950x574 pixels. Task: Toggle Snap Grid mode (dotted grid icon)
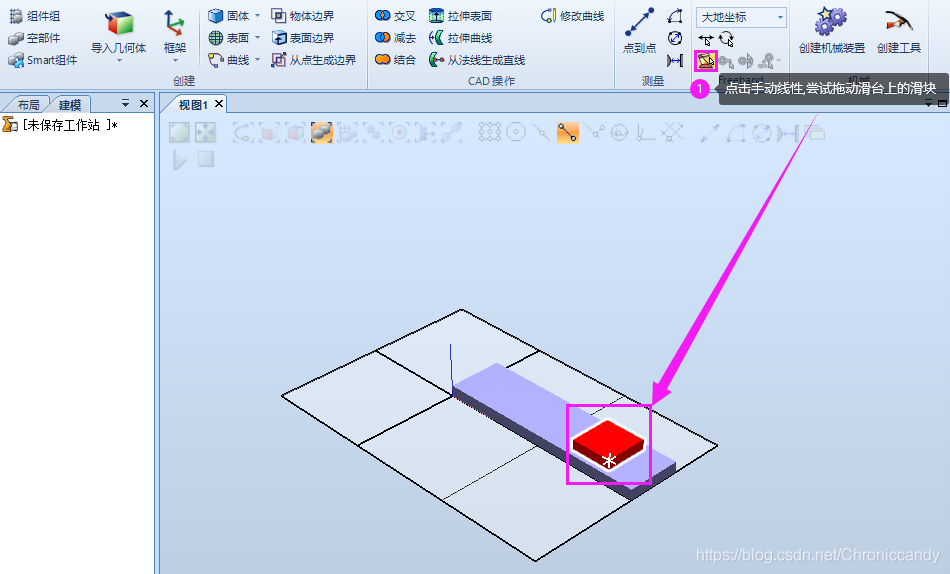[x=490, y=133]
